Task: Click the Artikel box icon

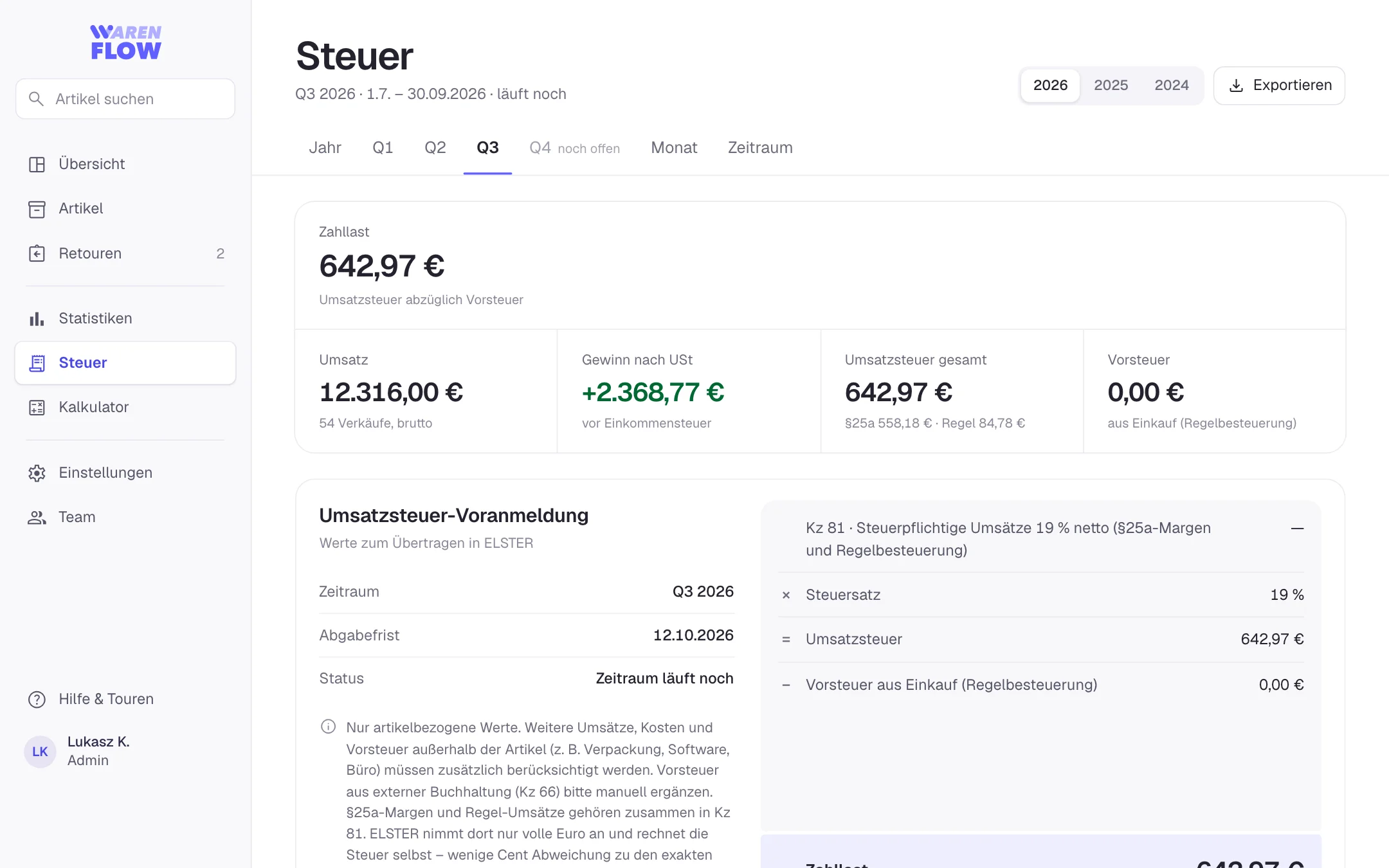Action: 37,209
